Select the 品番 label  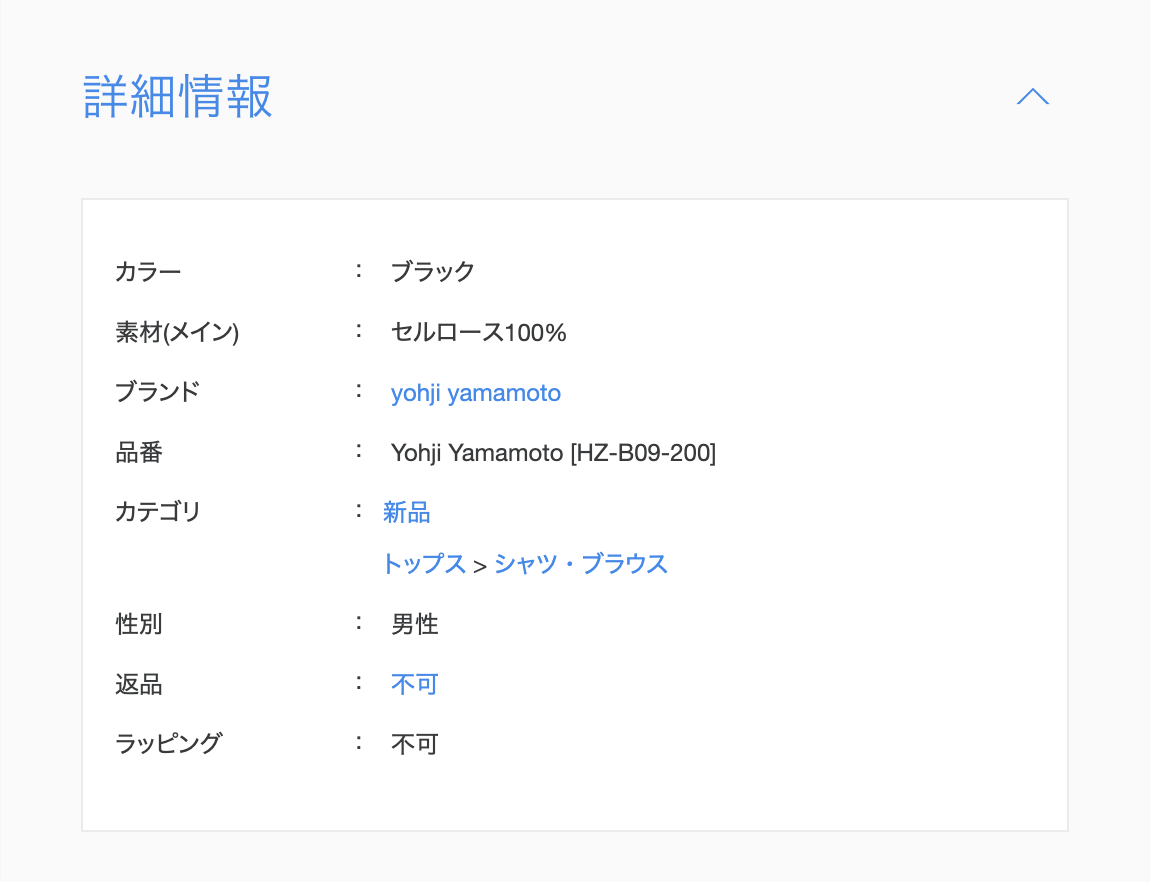(x=139, y=452)
